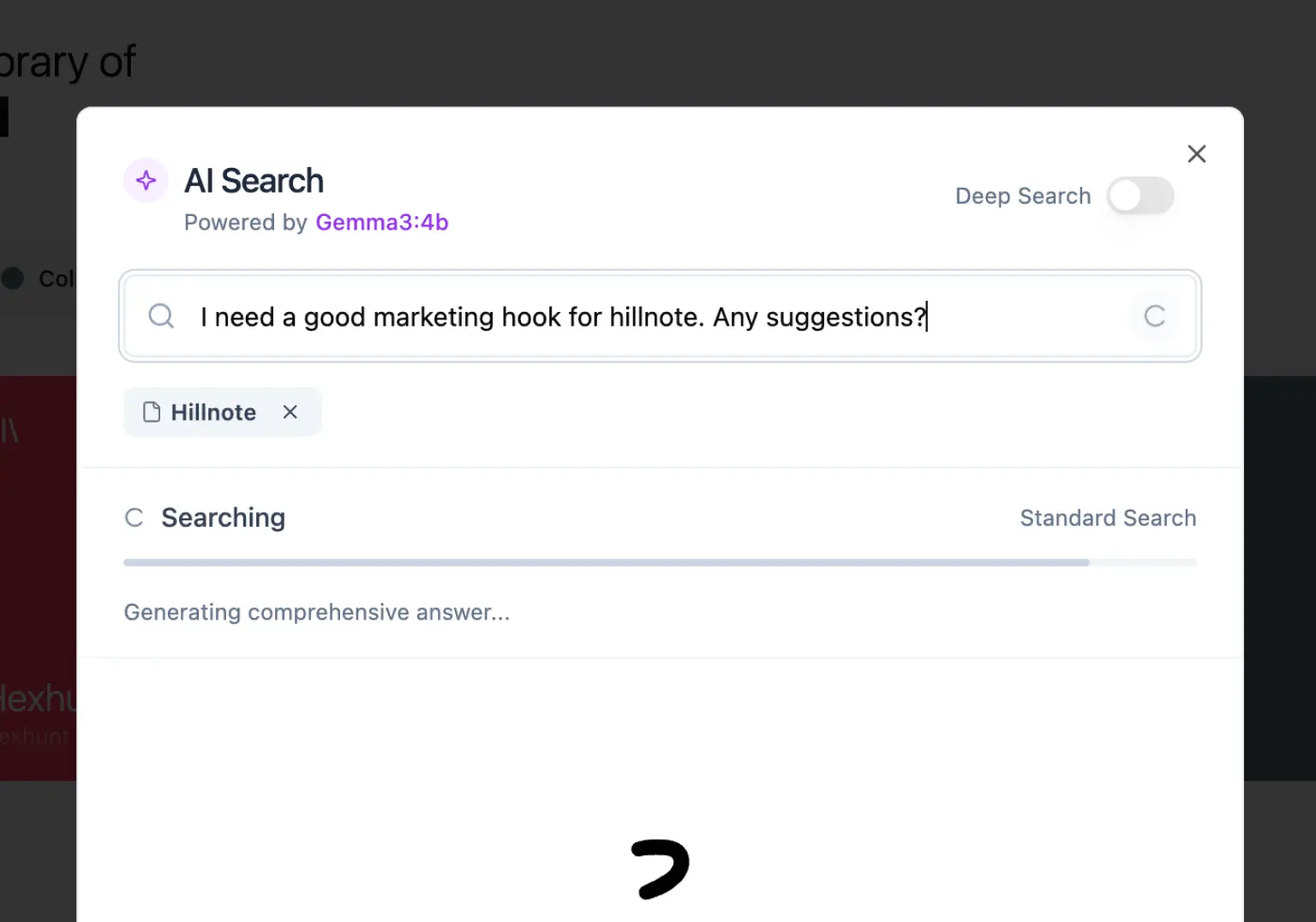
Task: Click the Deep Search label
Action: pos(1022,196)
